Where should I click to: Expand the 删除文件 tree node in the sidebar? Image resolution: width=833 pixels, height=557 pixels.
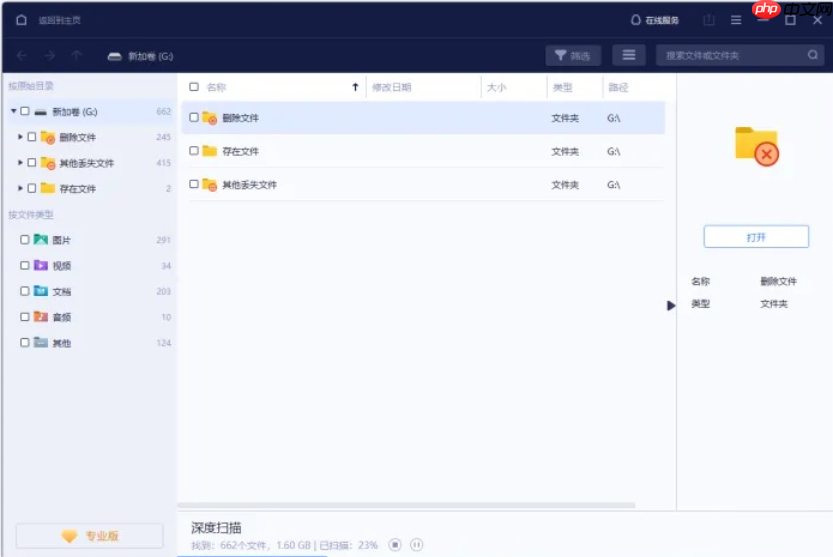[x=20, y=137]
